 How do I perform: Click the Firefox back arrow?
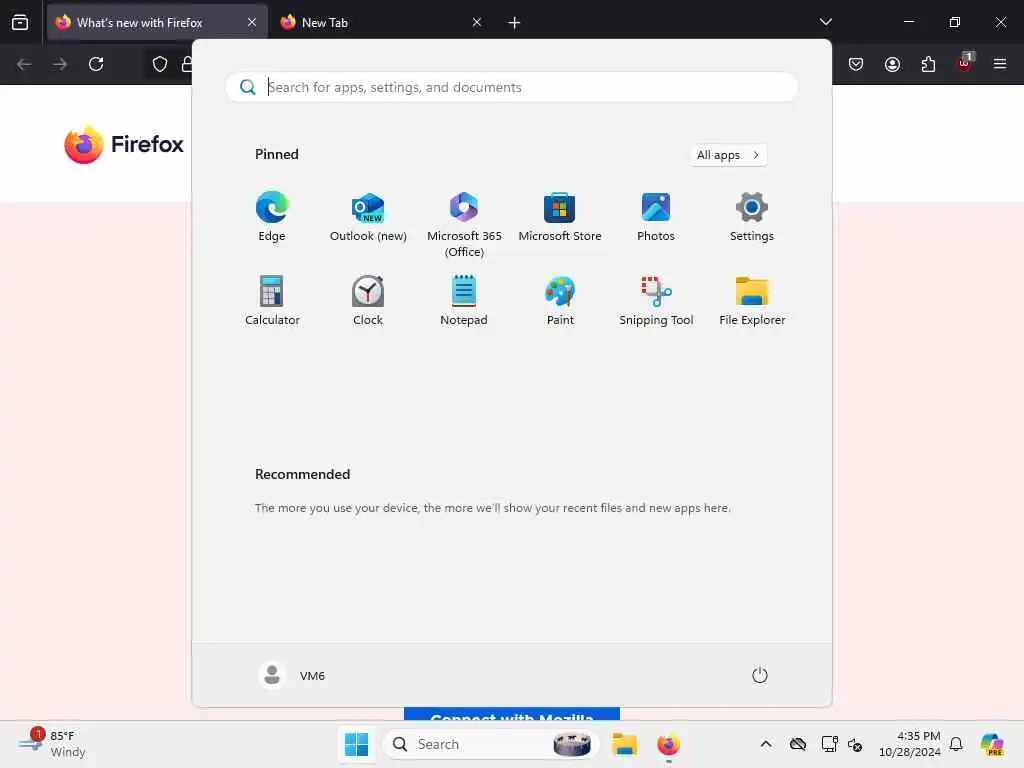24,64
